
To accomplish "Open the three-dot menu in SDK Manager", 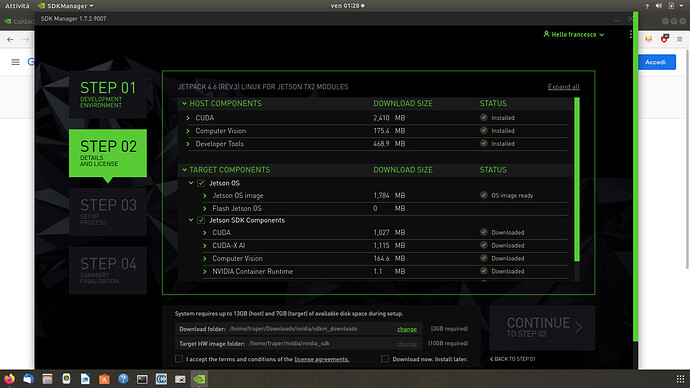I will 631,34.
